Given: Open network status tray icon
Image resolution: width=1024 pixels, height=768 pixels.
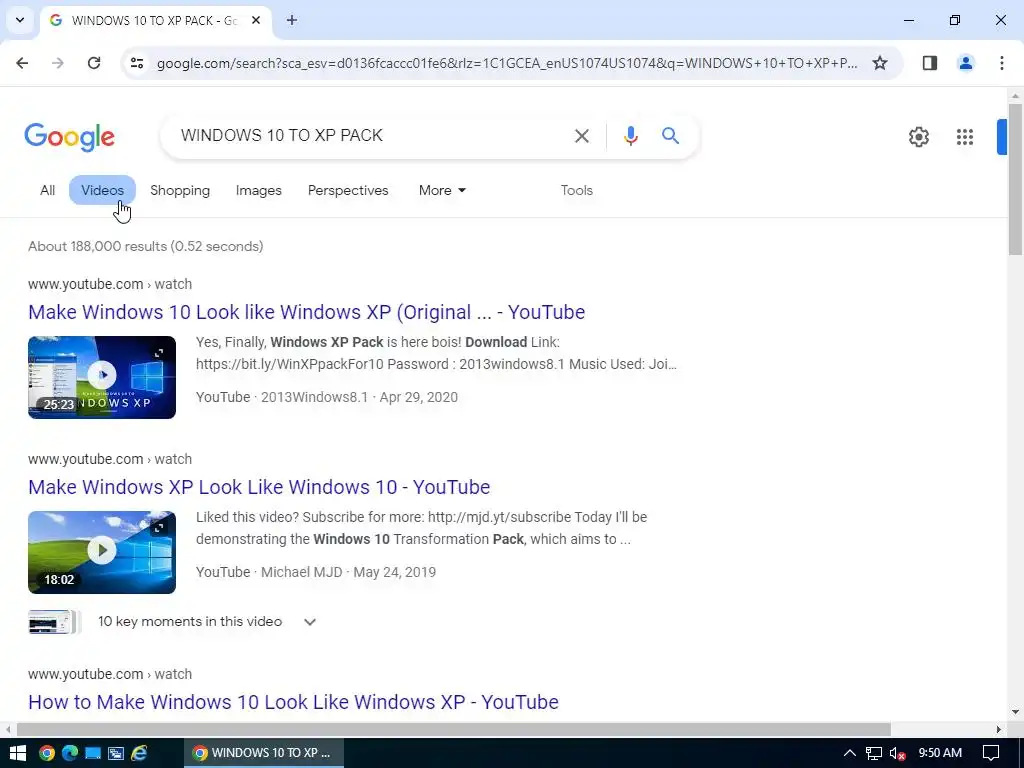Looking at the screenshot, I should pyautogui.click(x=874, y=753).
